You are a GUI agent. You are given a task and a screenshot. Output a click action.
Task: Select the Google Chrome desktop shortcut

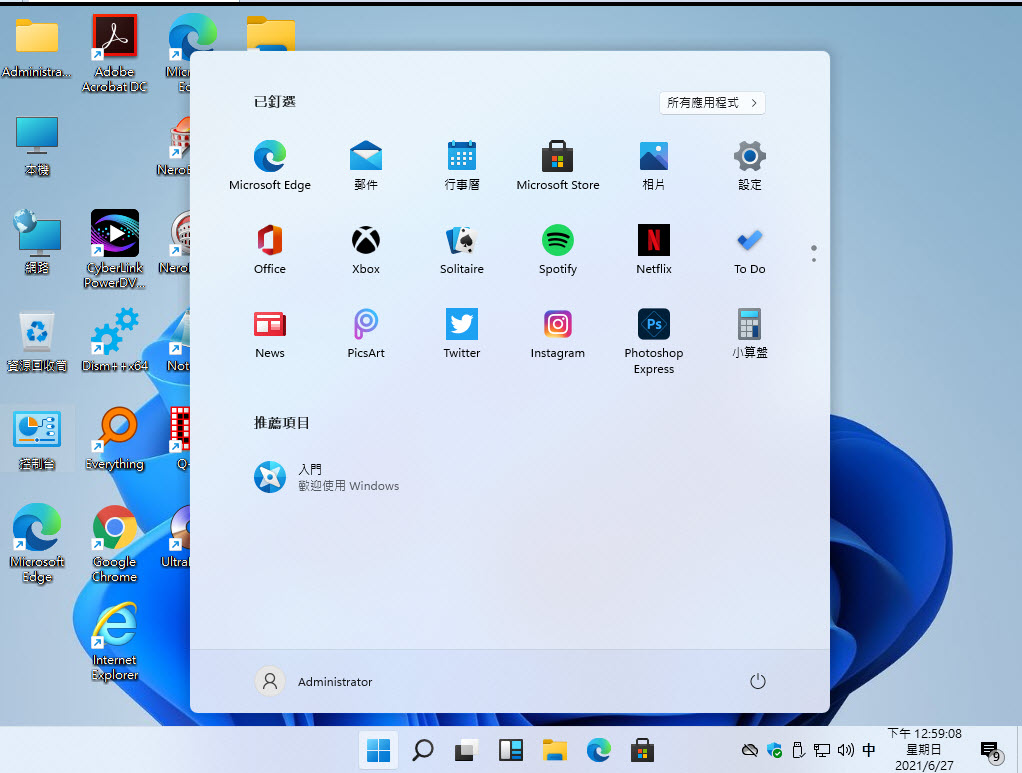115,544
